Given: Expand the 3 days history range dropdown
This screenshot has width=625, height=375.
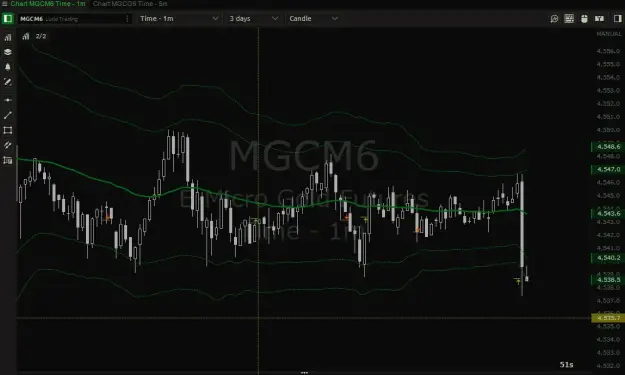Looking at the screenshot, I should tap(253, 19).
